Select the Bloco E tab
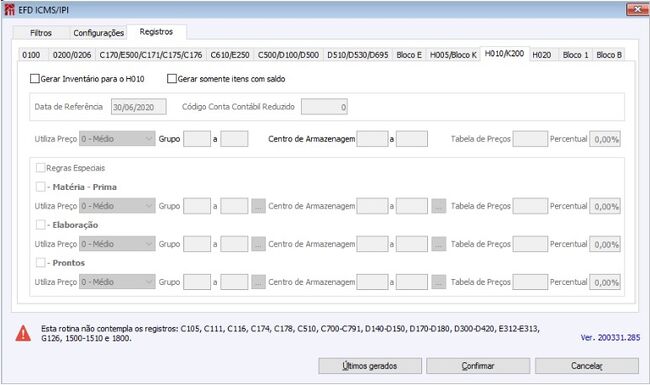650x385 pixels. pos(409,55)
